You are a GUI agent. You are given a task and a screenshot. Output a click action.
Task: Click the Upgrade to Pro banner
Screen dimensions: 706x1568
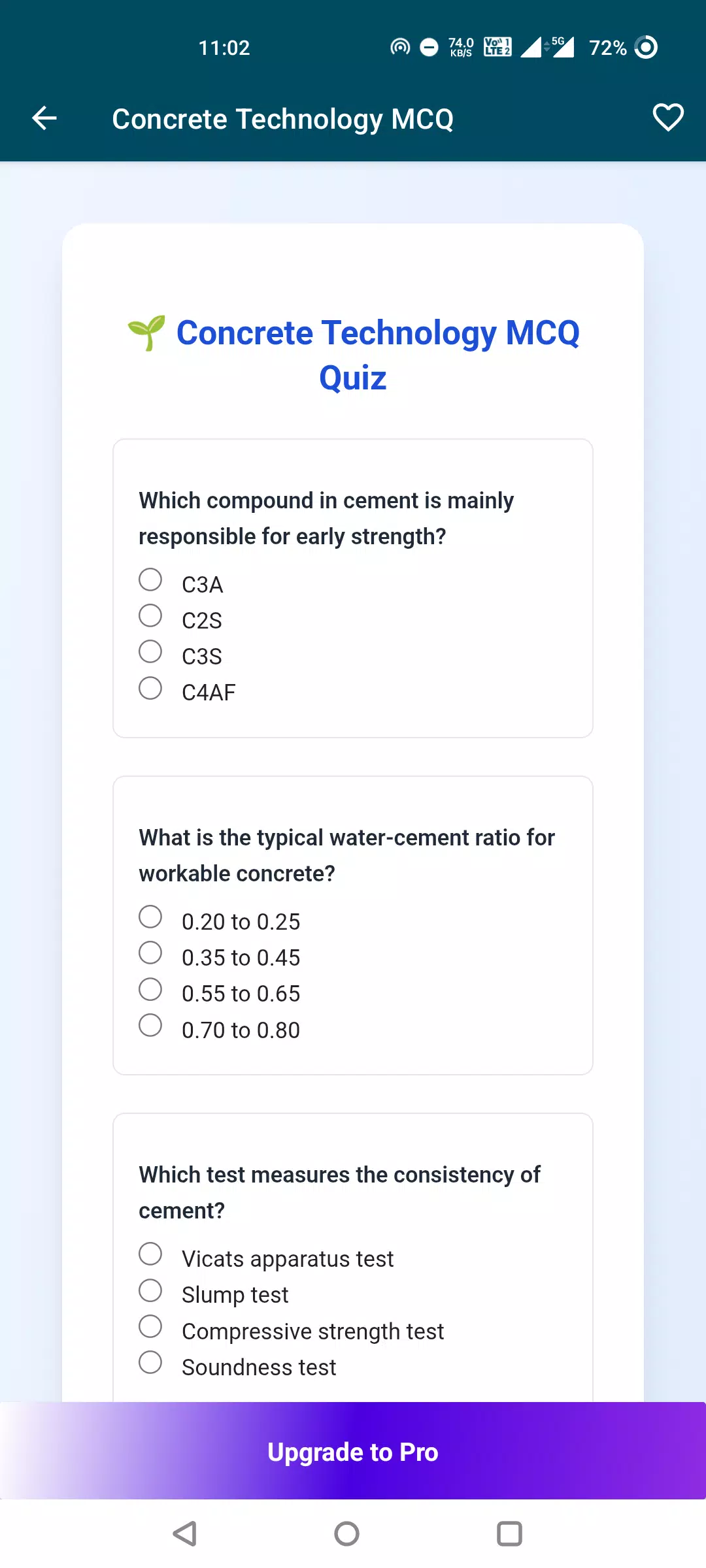tap(353, 1451)
